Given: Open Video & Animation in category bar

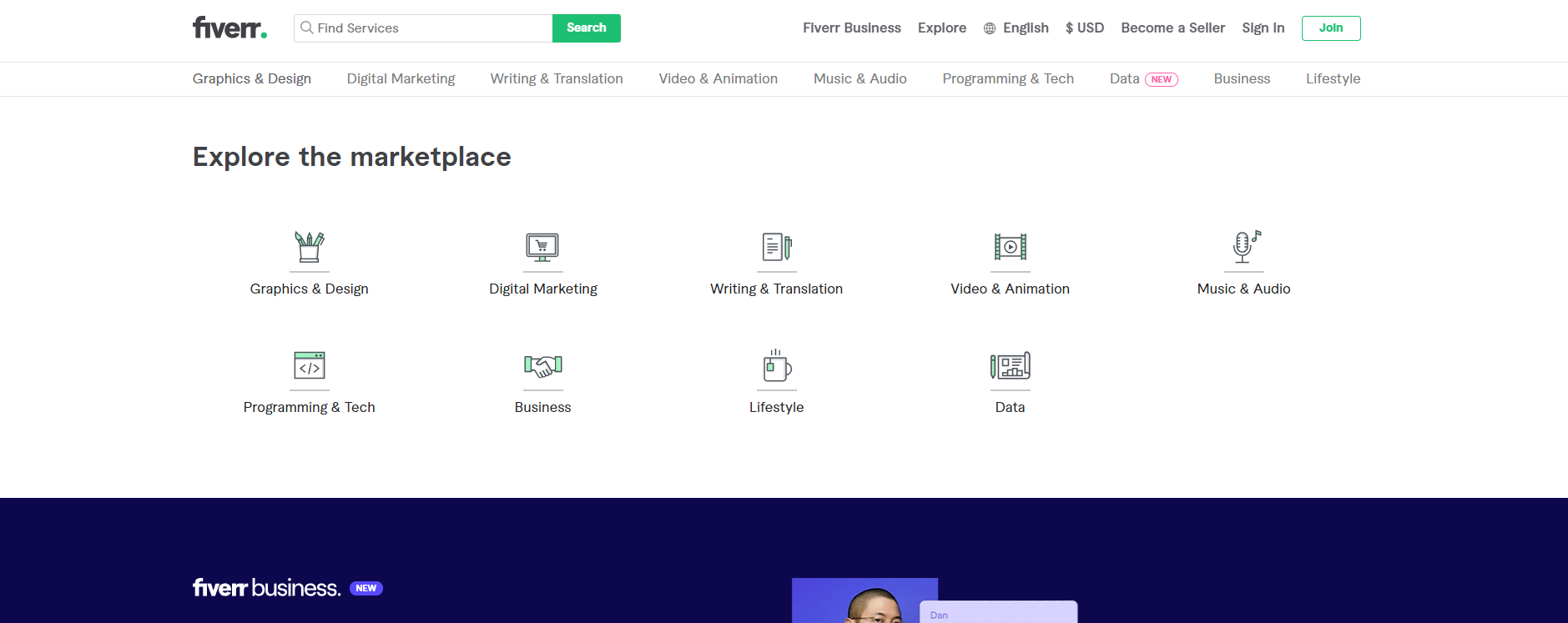Looking at the screenshot, I should click(718, 78).
